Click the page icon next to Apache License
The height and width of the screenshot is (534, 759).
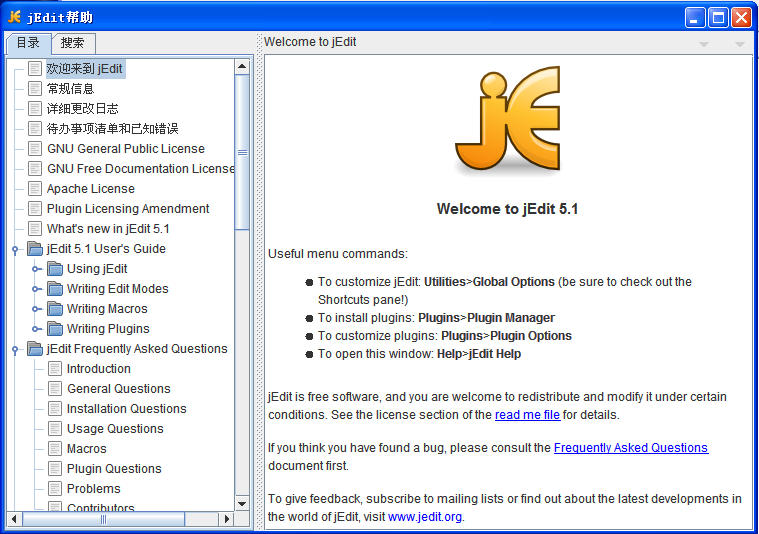coord(35,189)
